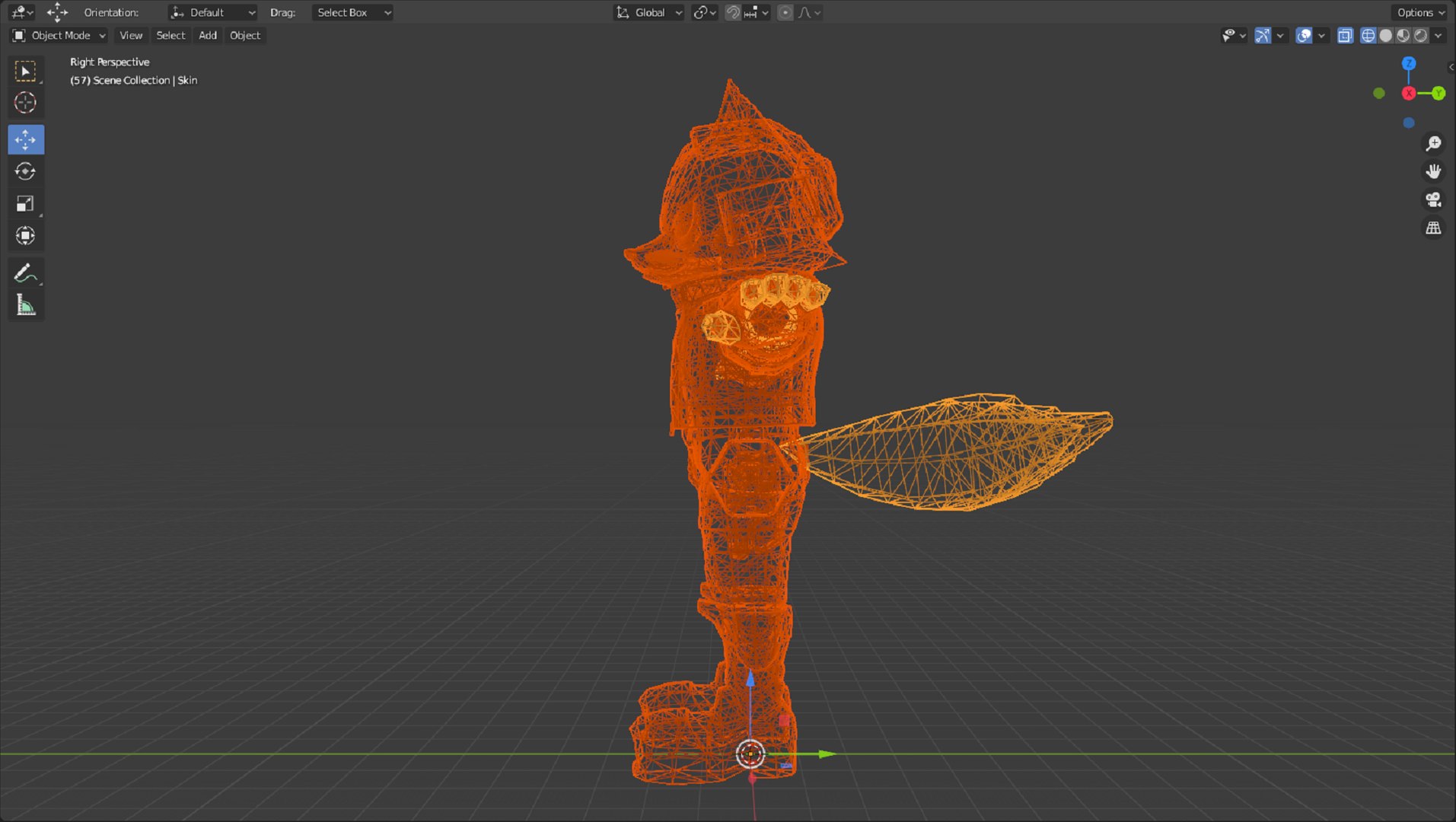Open the Select menu
The image size is (1456, 822).
(170, 35)
